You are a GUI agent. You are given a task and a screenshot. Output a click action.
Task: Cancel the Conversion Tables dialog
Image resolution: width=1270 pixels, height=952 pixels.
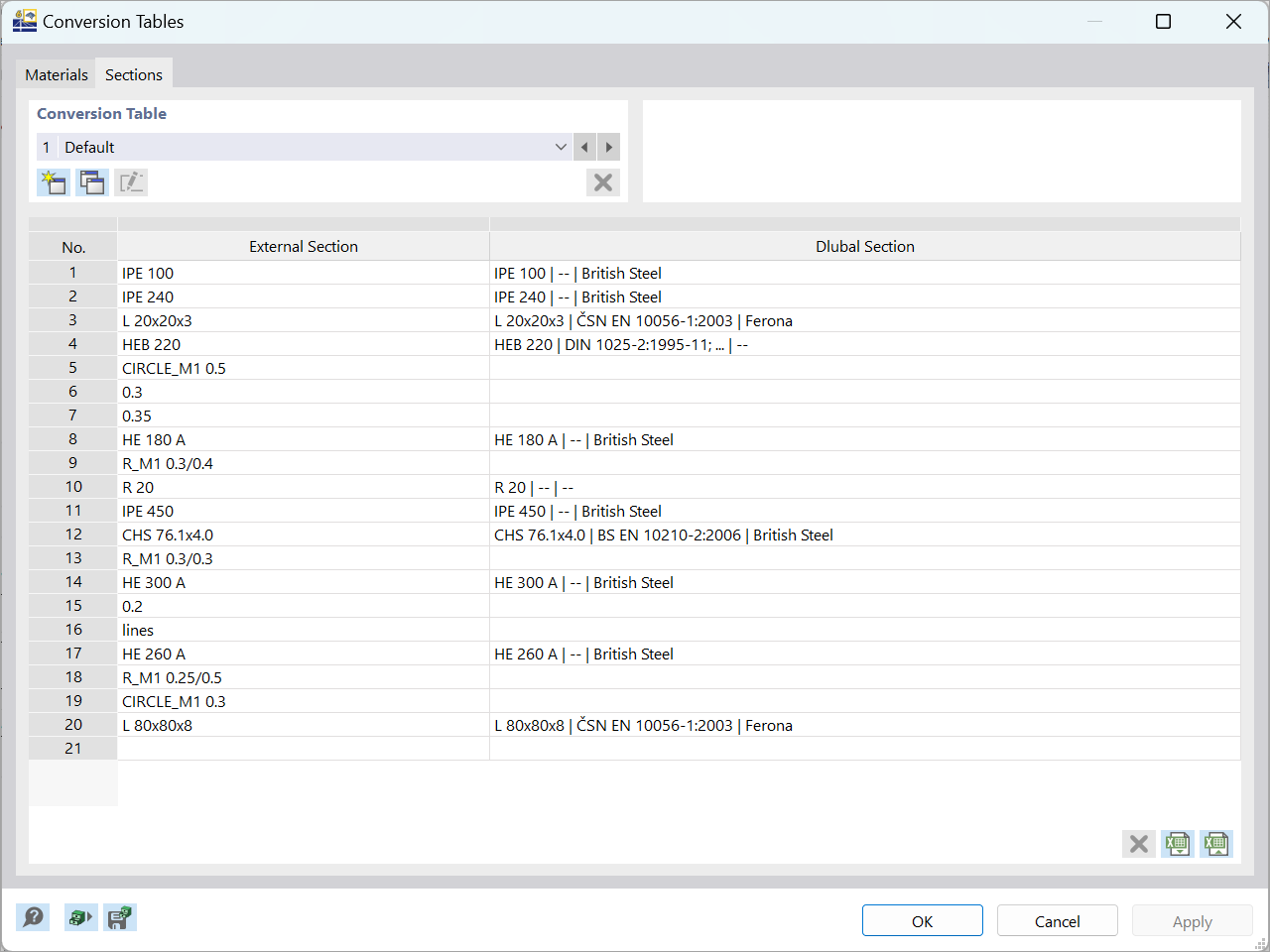pos(1057,920)
